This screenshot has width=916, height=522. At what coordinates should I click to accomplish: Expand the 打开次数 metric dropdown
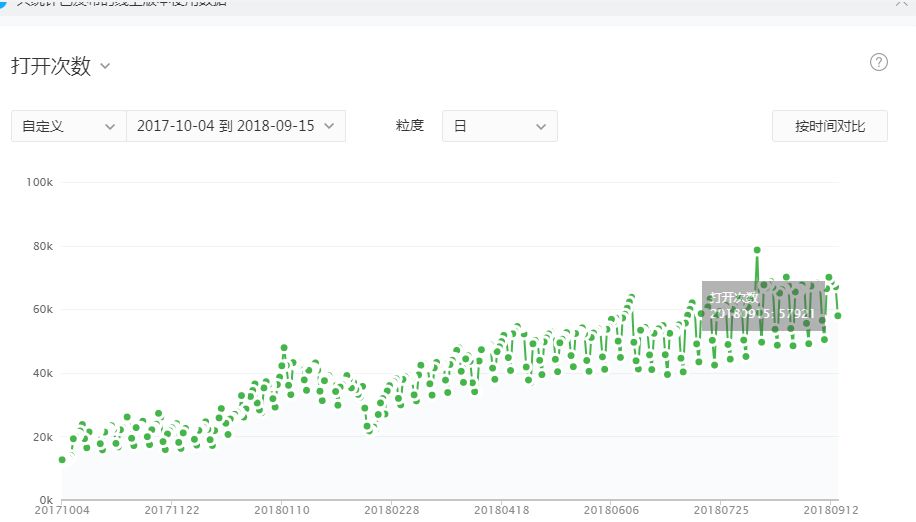coord(105,66)
